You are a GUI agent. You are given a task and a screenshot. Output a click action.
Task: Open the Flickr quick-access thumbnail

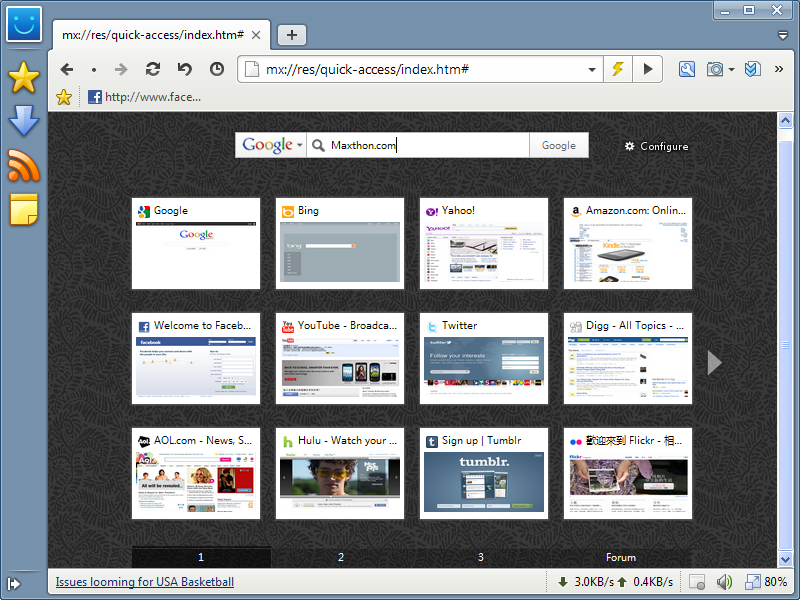coord(628,473)
